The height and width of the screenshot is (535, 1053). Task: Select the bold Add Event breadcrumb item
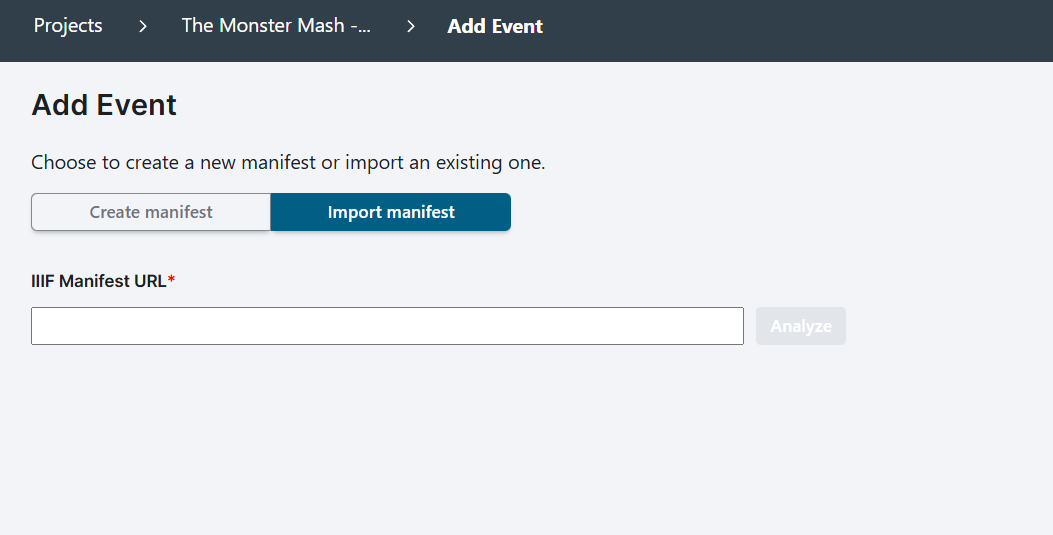(x=495, y=26)
